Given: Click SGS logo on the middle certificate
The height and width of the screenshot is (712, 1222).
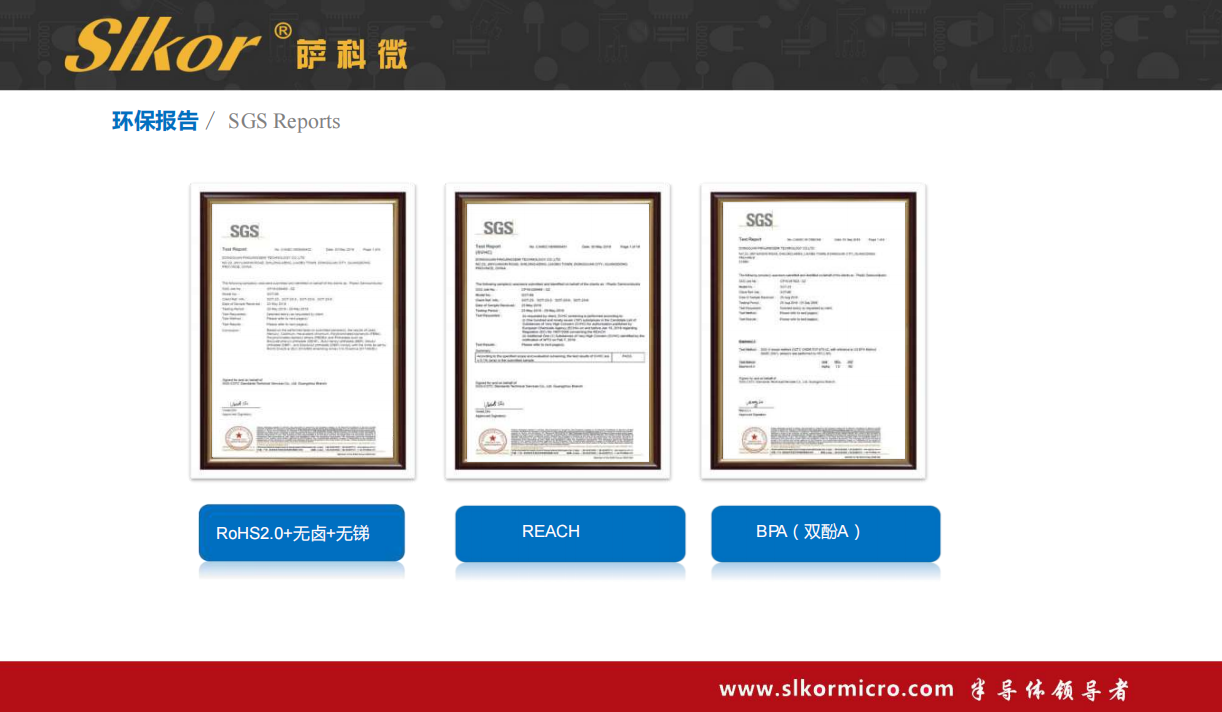Looking at the screenshot, I should 498,228.
